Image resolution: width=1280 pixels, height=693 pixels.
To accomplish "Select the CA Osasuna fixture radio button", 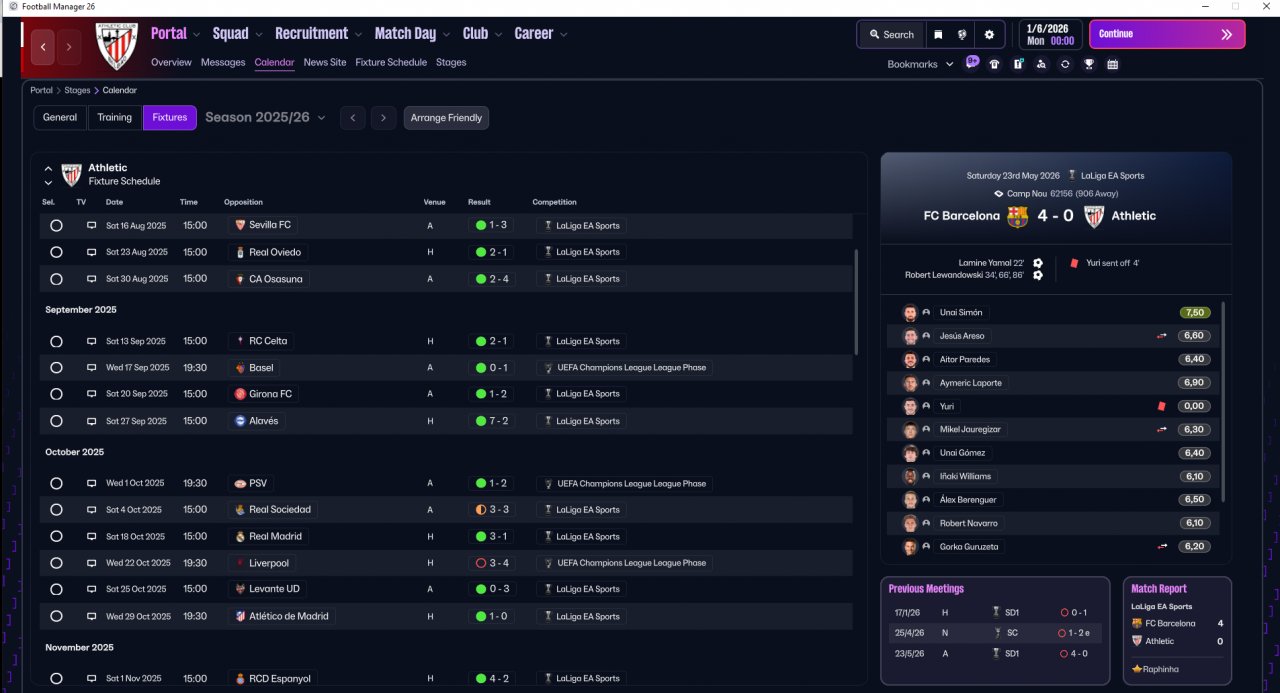I will pyautogui.click(x=56, y=280).
